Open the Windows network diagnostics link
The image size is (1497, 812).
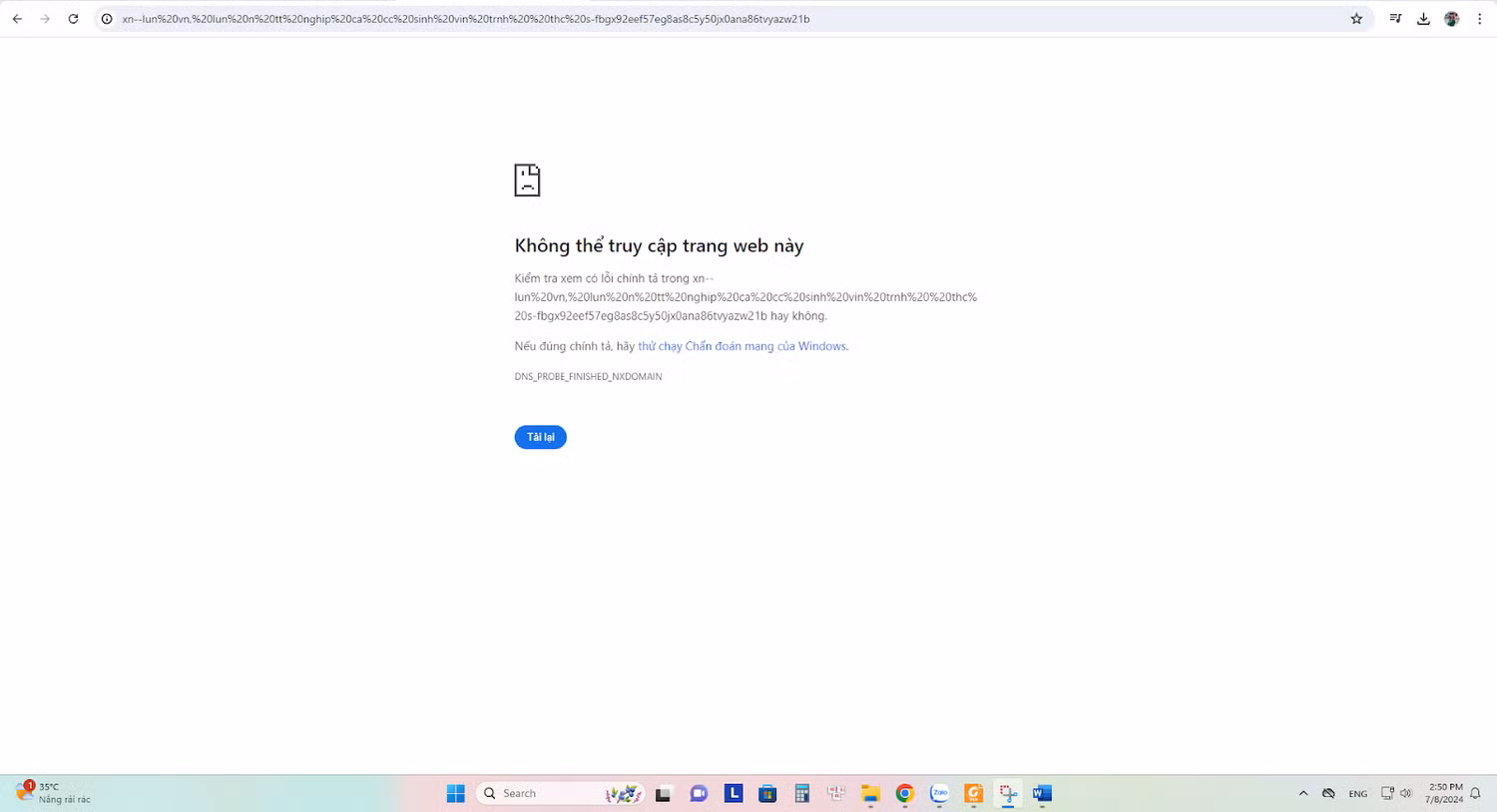[x=743, y=346]
